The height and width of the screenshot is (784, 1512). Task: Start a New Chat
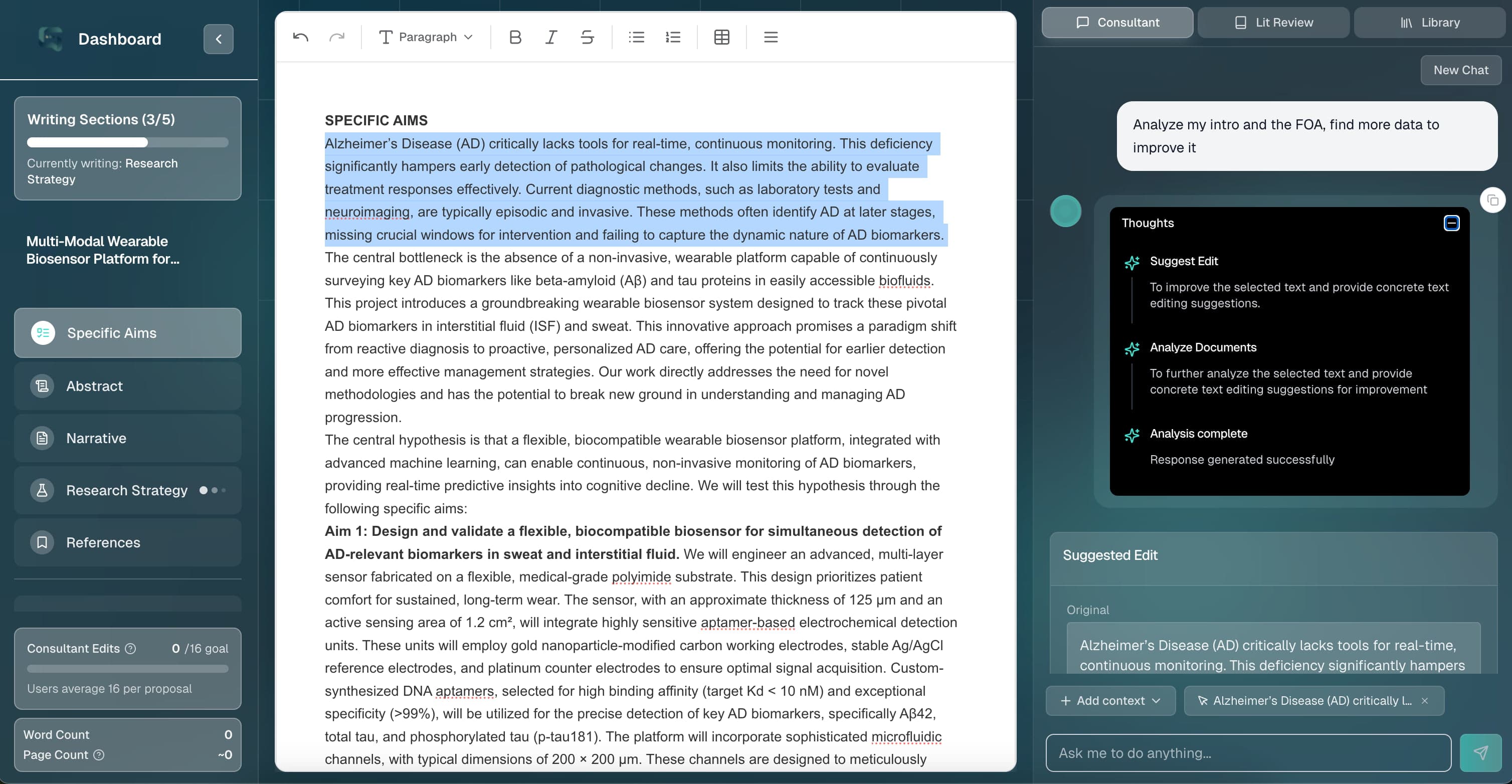click(1460, 70)
